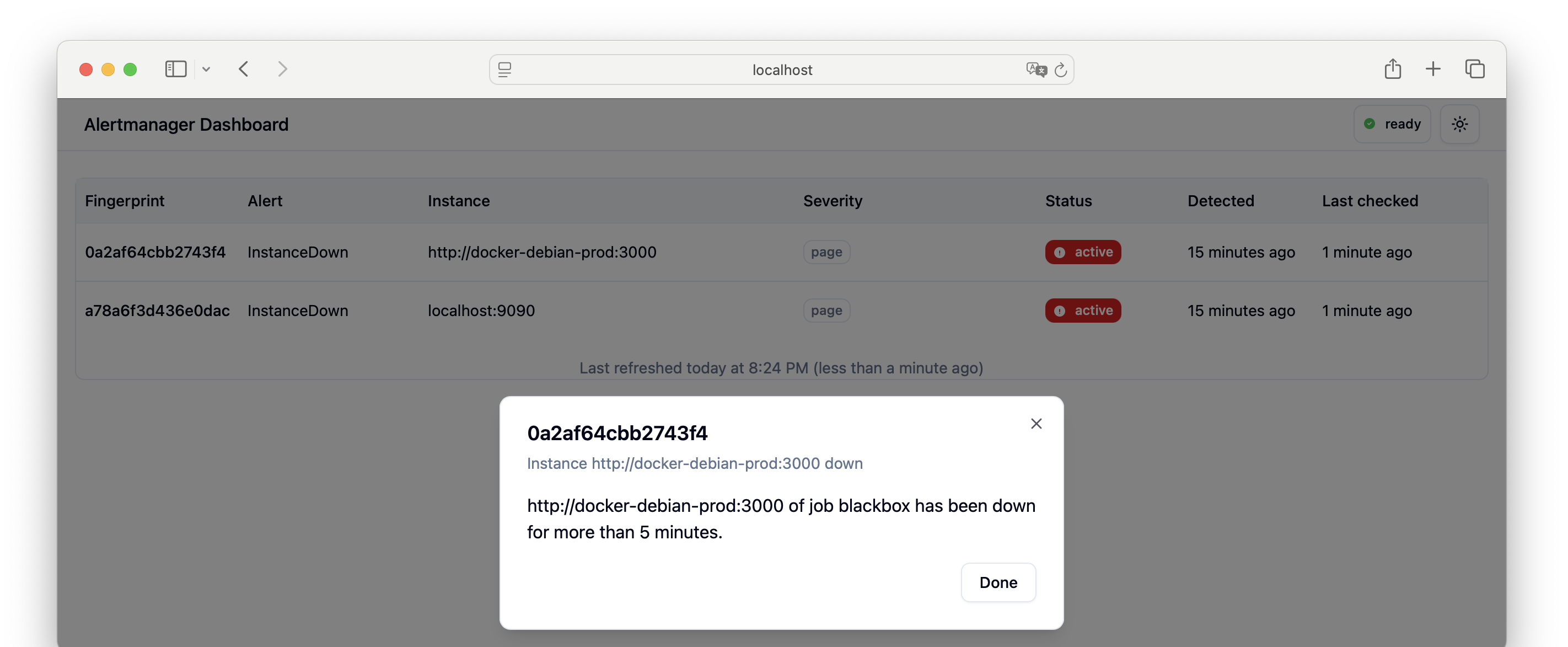Viewport: 1568px width, 647px height.
Task: Click the ready status badge
Action: click(x=1392, y=124)
